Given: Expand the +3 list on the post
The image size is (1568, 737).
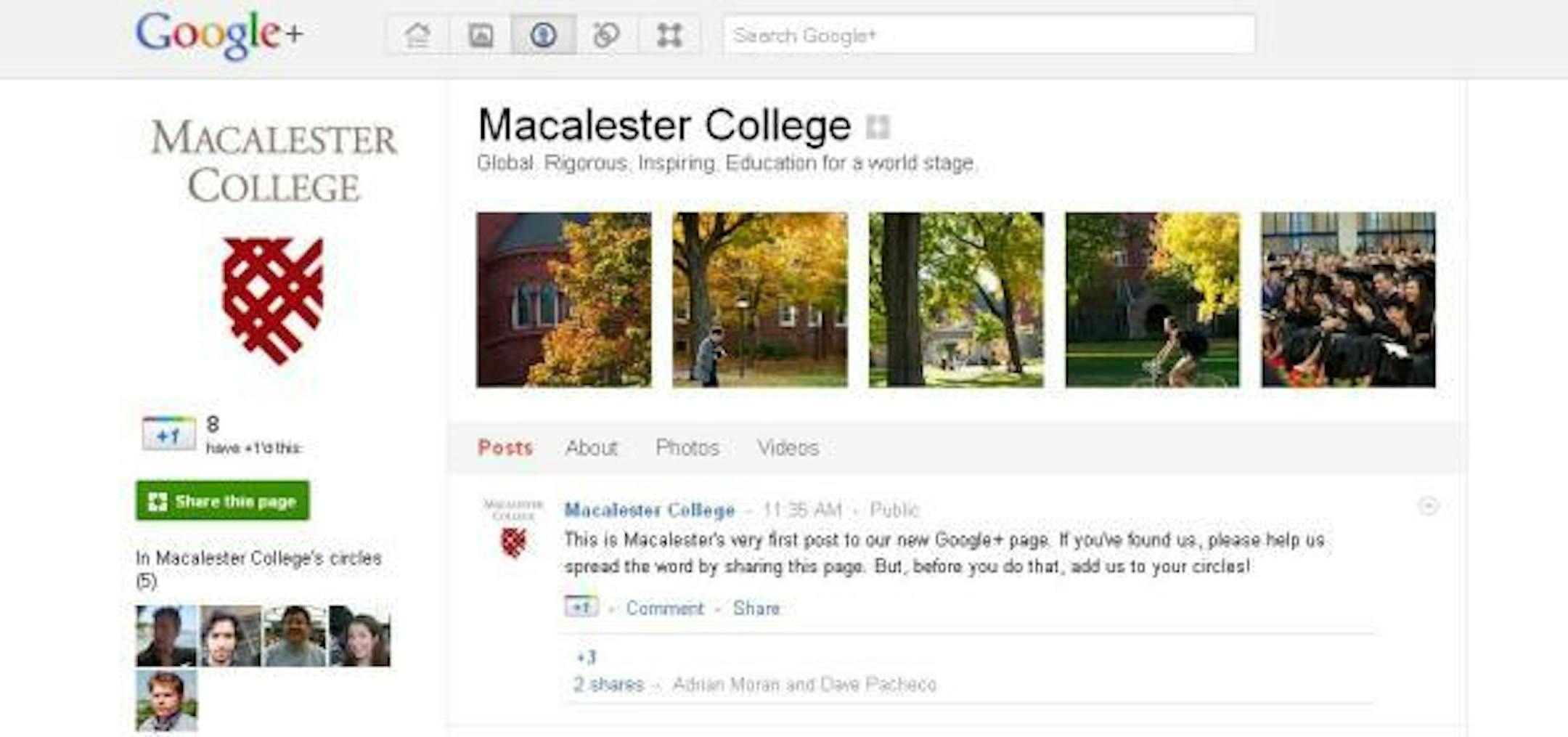Looking at the screenshot, I should [x=586, y=658].
